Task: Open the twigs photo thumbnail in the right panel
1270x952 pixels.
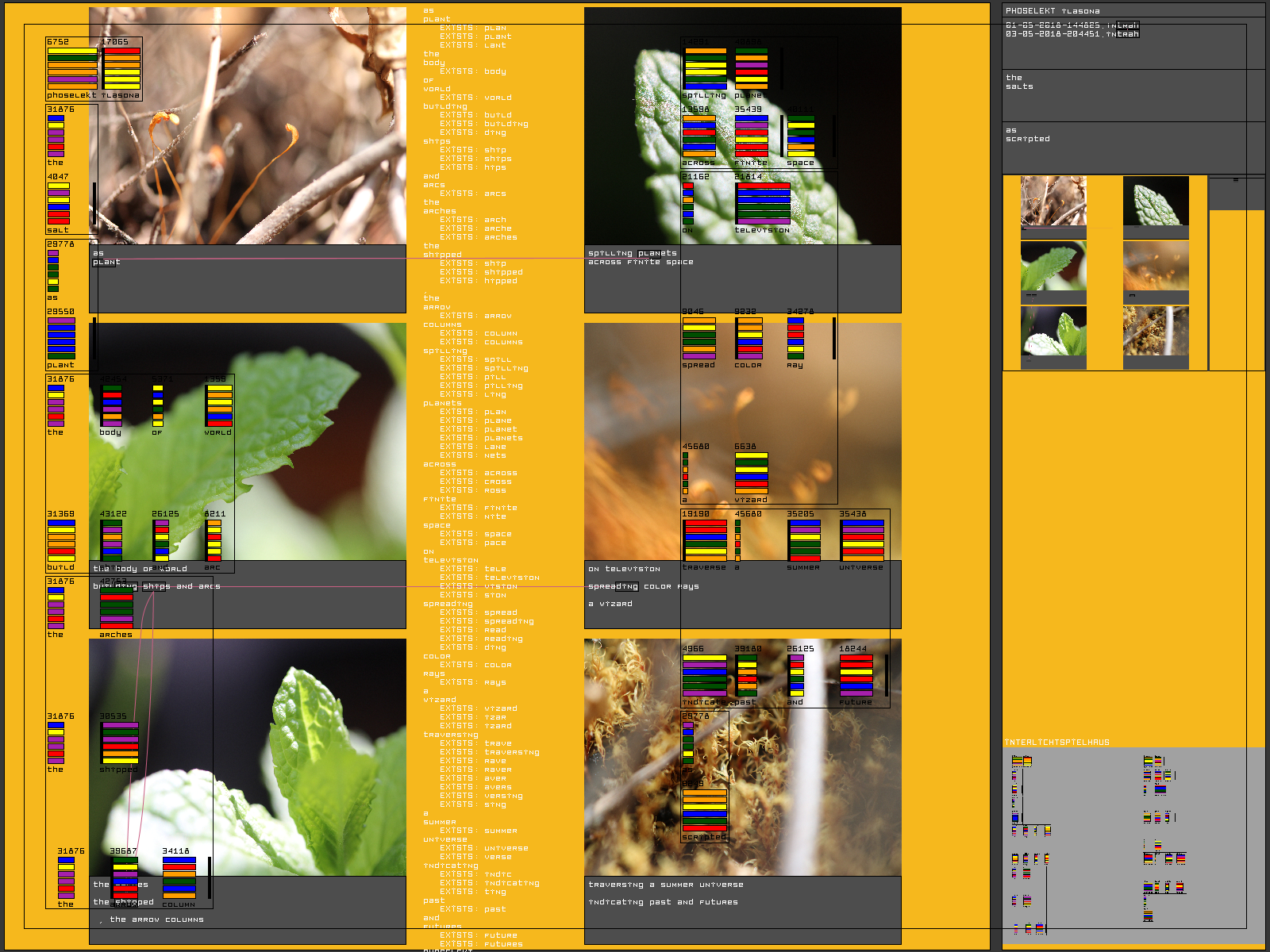Action: 1053,202
